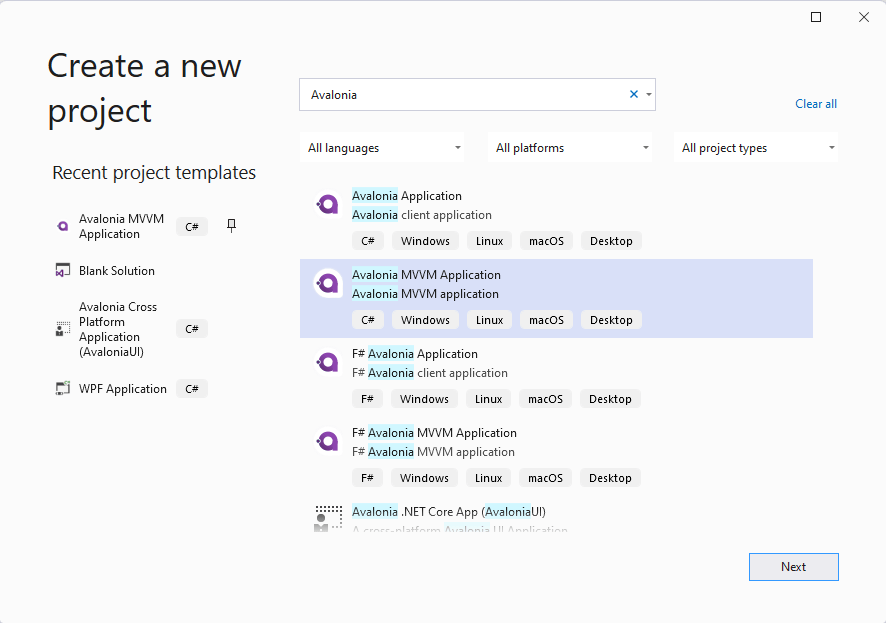Click the Clear all link
Image resolution: width=886 pixels, height=623 pixels.
816,103
